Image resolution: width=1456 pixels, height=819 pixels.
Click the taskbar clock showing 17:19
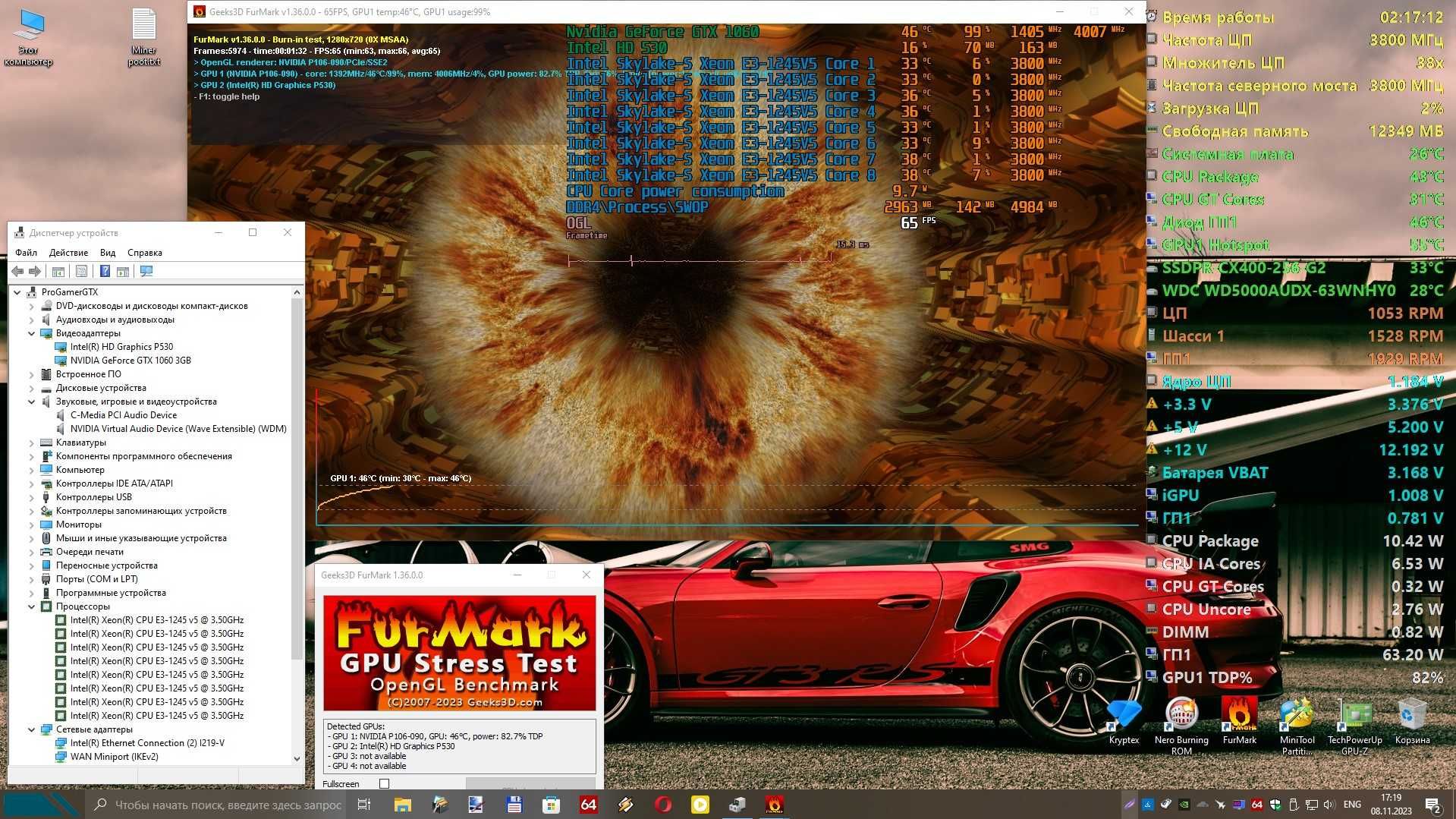(x=1391, y=805)
